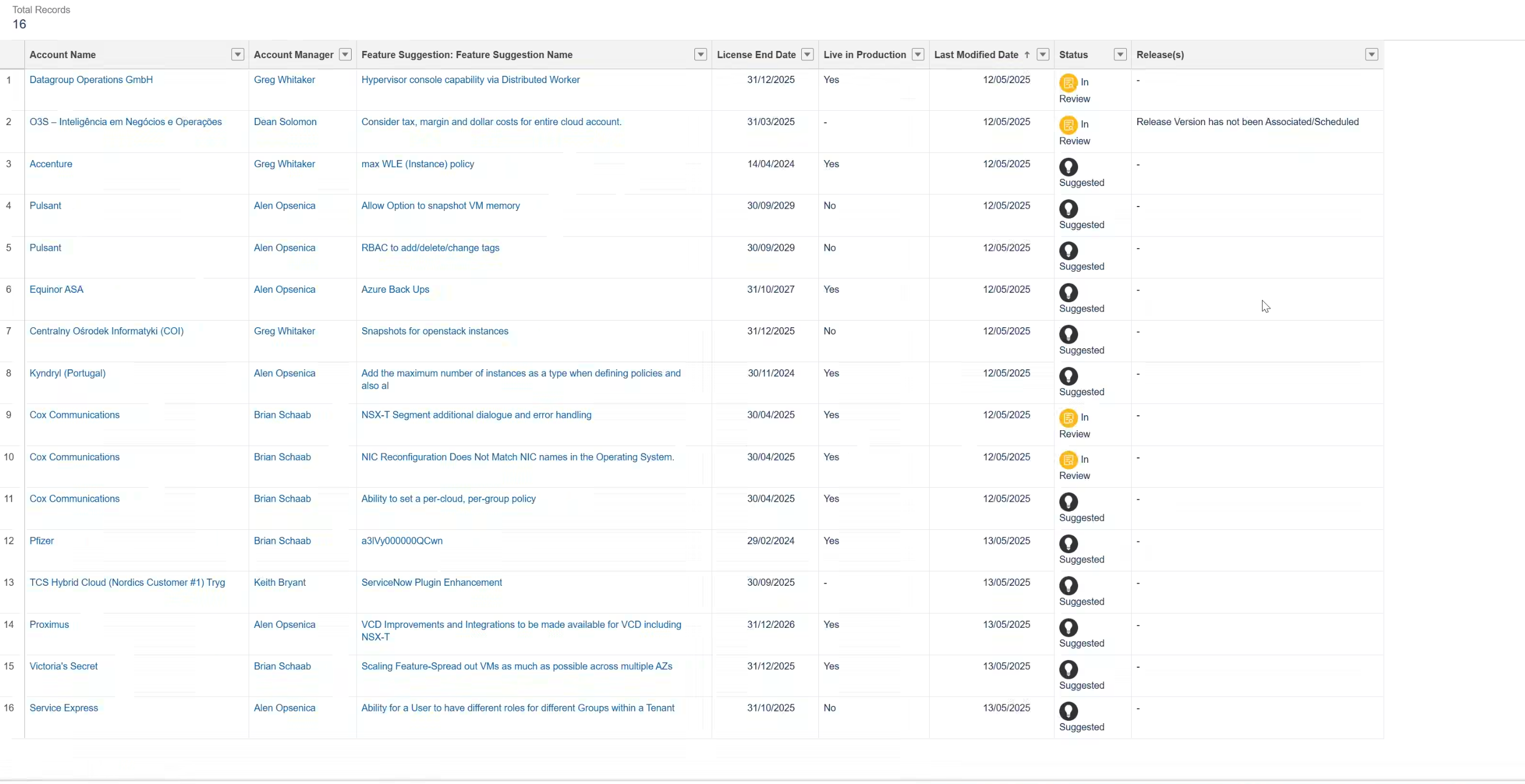The width and height of the screenshot is (1525, 784).
Task: Open Keith Bryant account manager link
Action: [280, 582]
